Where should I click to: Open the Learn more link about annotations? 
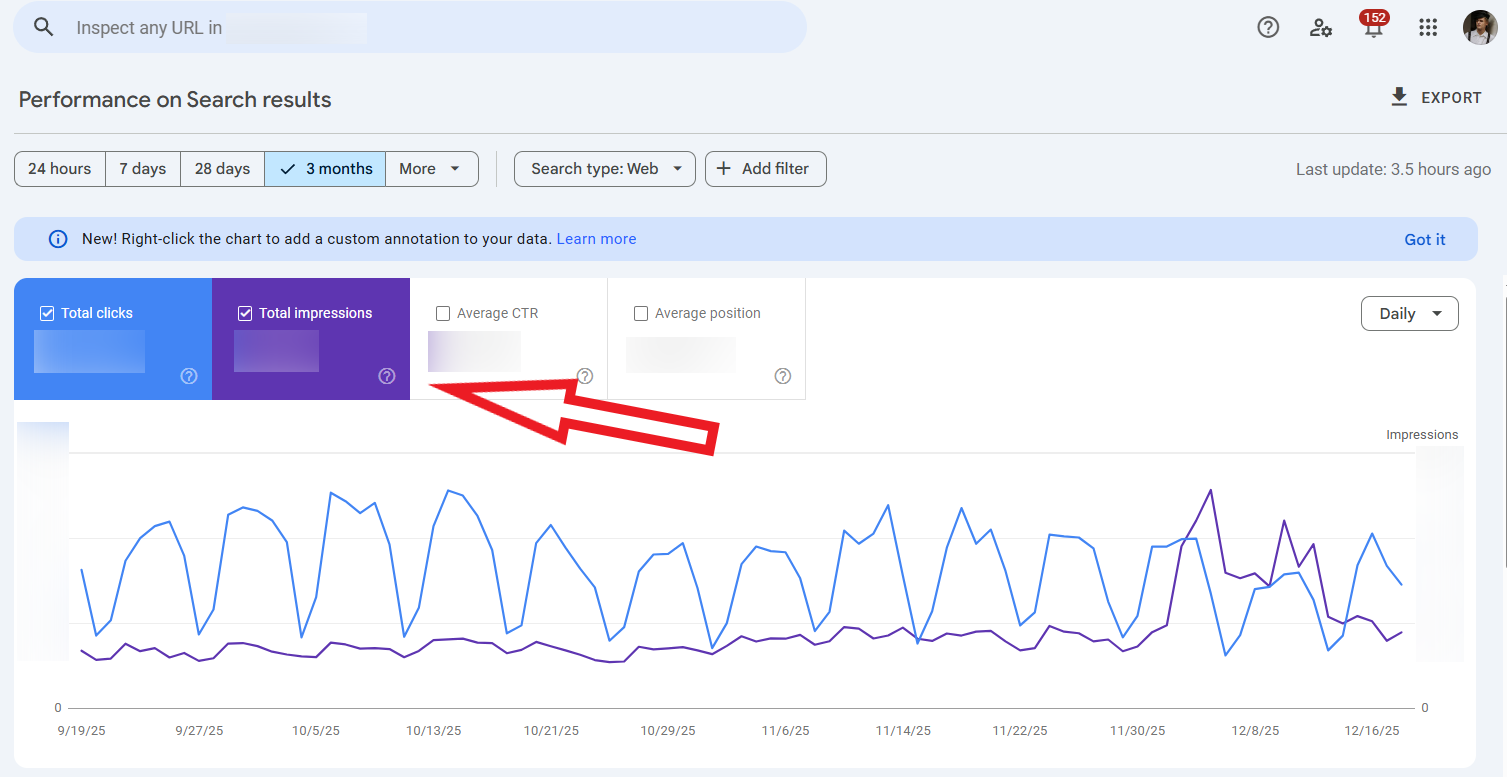pos(596,238)
